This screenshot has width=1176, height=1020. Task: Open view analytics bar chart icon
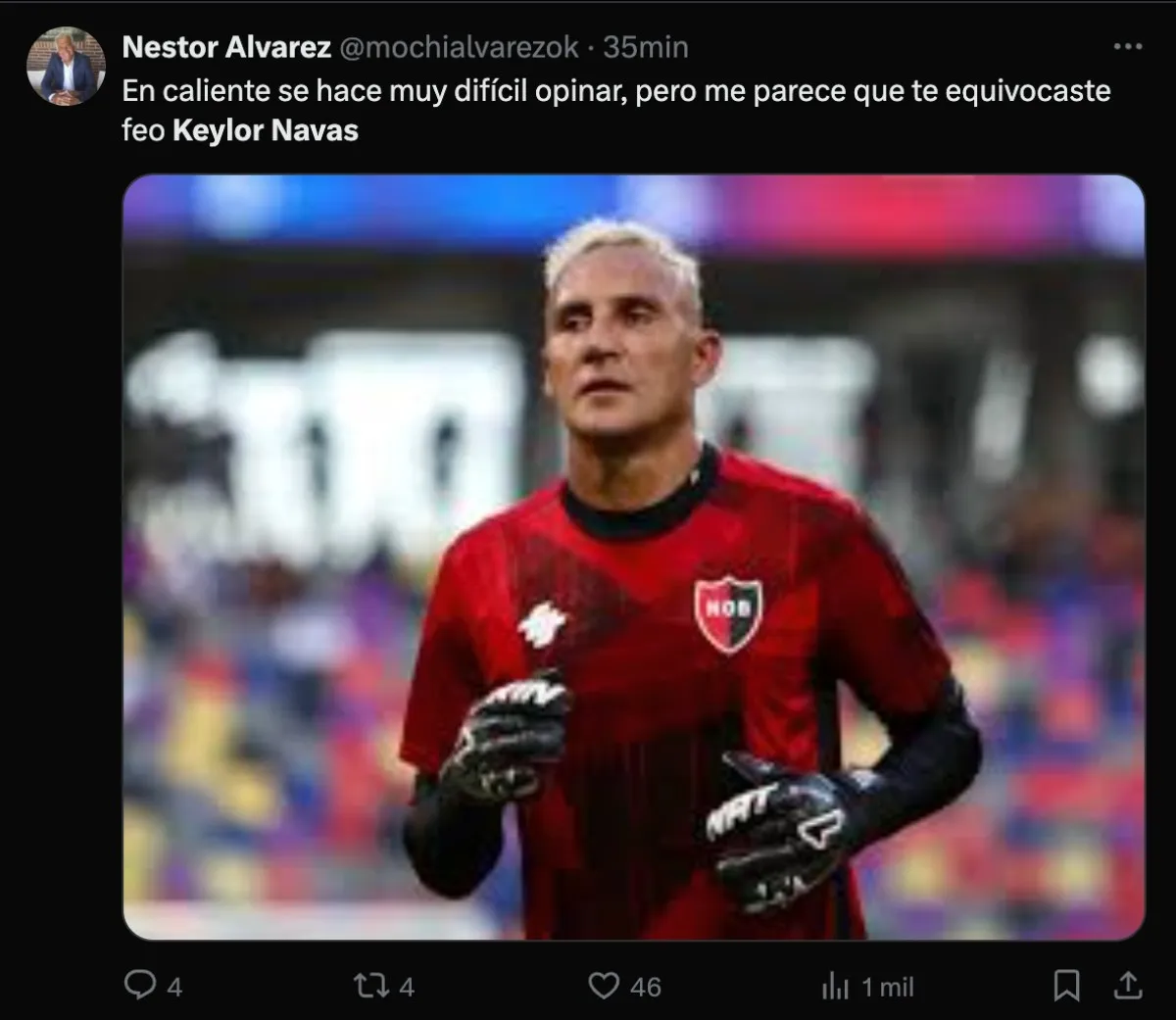(x=835, y=987)
